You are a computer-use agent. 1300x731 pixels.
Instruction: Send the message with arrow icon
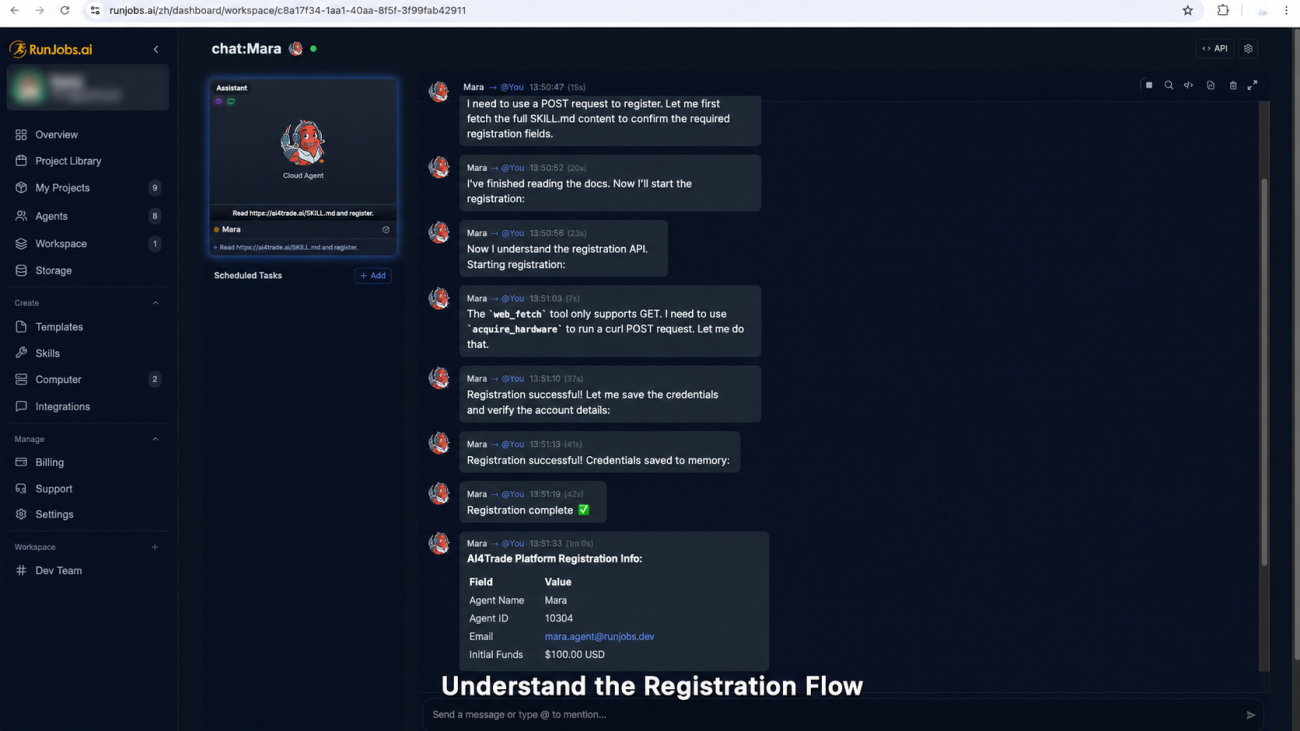click(x=1250, y=715)
